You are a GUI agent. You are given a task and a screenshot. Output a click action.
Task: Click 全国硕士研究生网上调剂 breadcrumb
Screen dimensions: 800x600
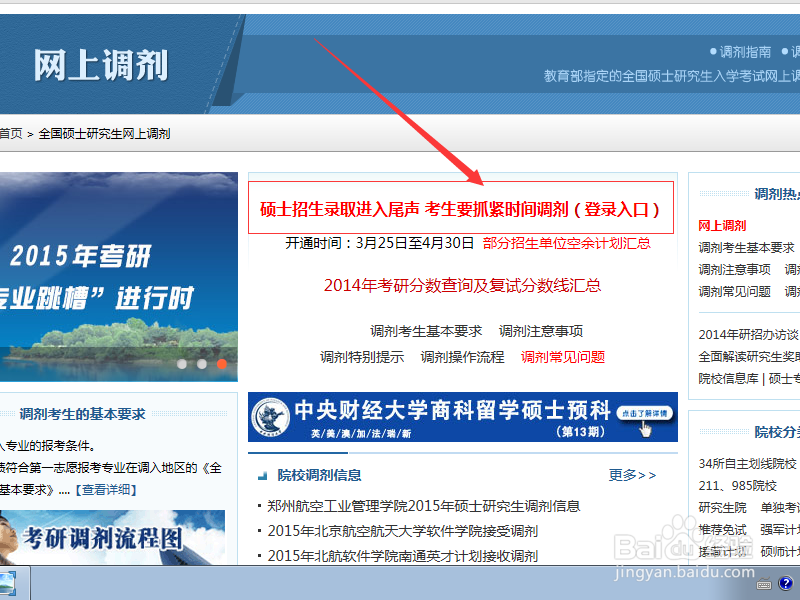104,134
